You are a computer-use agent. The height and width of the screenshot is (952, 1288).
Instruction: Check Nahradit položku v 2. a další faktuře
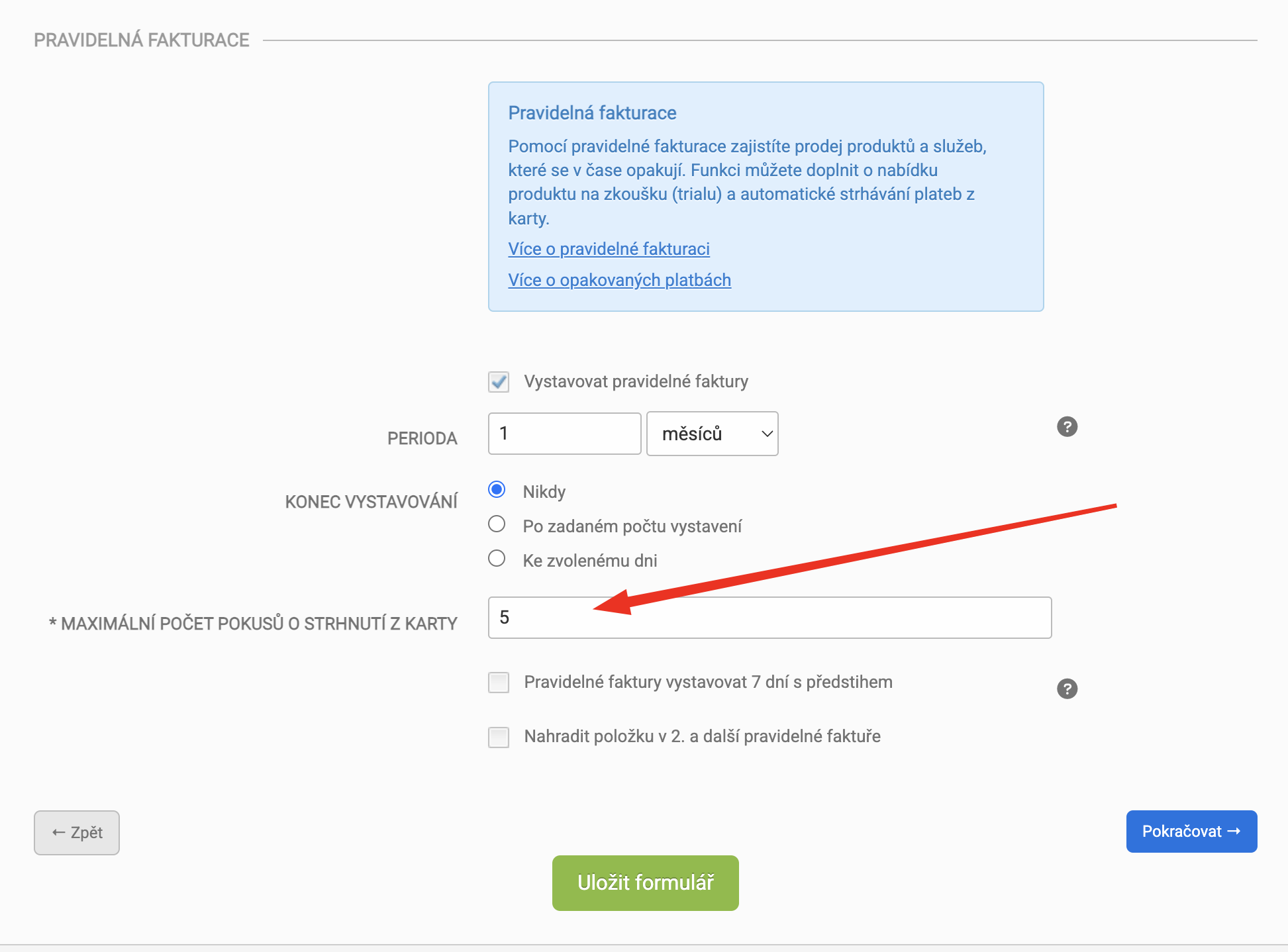tap(499, 737)
